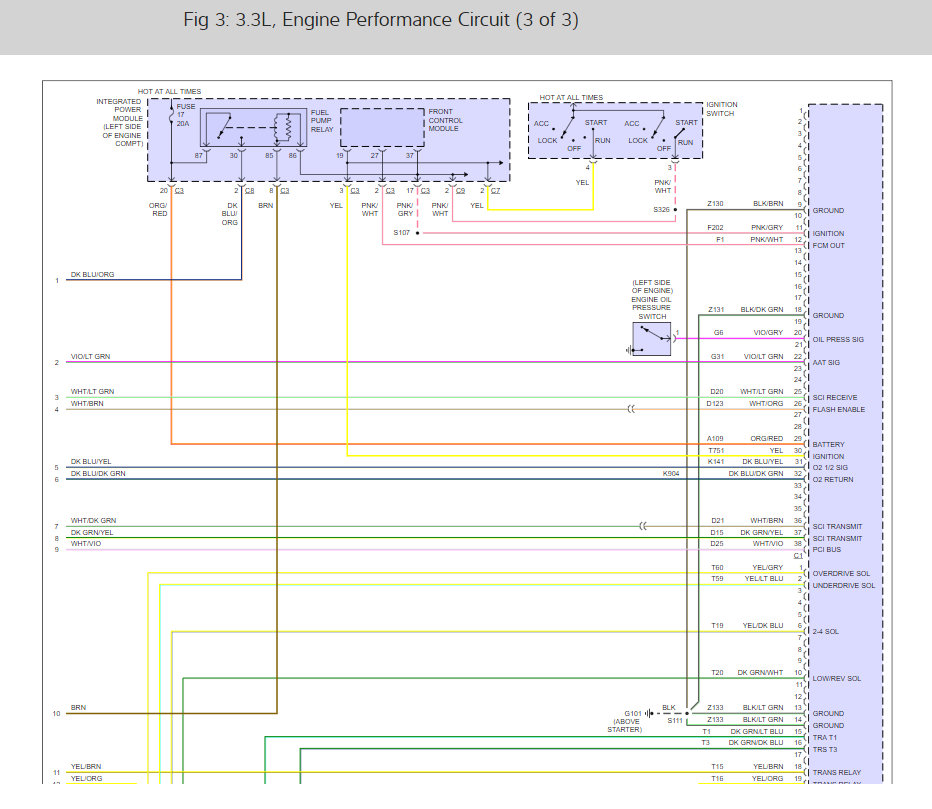Click the 'BLK/DK GRN' wire color label
Viewport: 932px width, 809px height.
click(761, 309)
